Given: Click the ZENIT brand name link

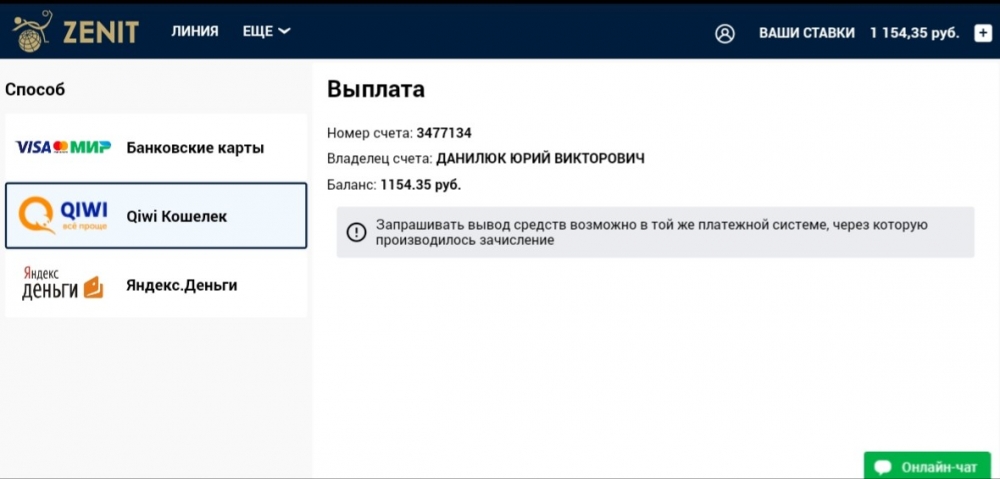Looking at the screenshot, I should (100, 32).
